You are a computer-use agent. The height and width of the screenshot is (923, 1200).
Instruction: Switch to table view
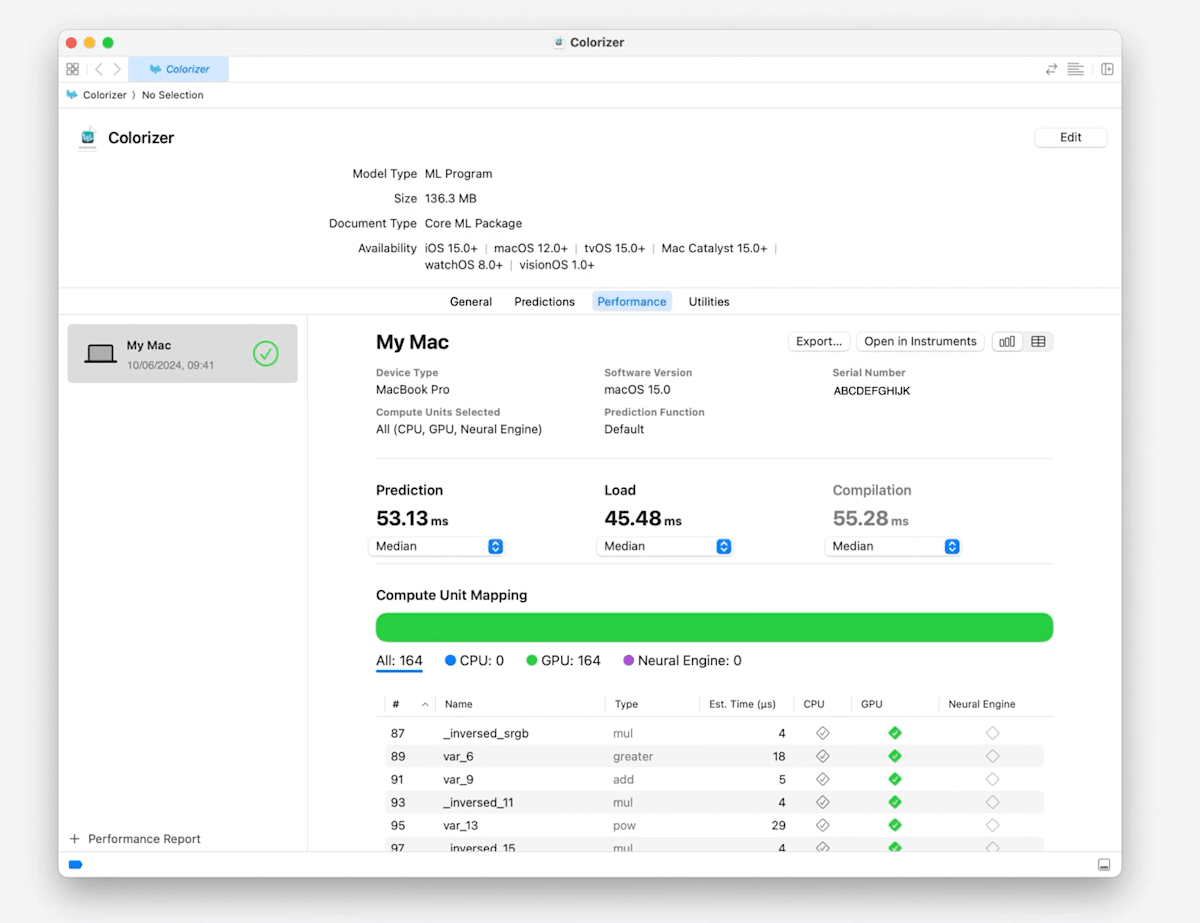(1038, 341)
